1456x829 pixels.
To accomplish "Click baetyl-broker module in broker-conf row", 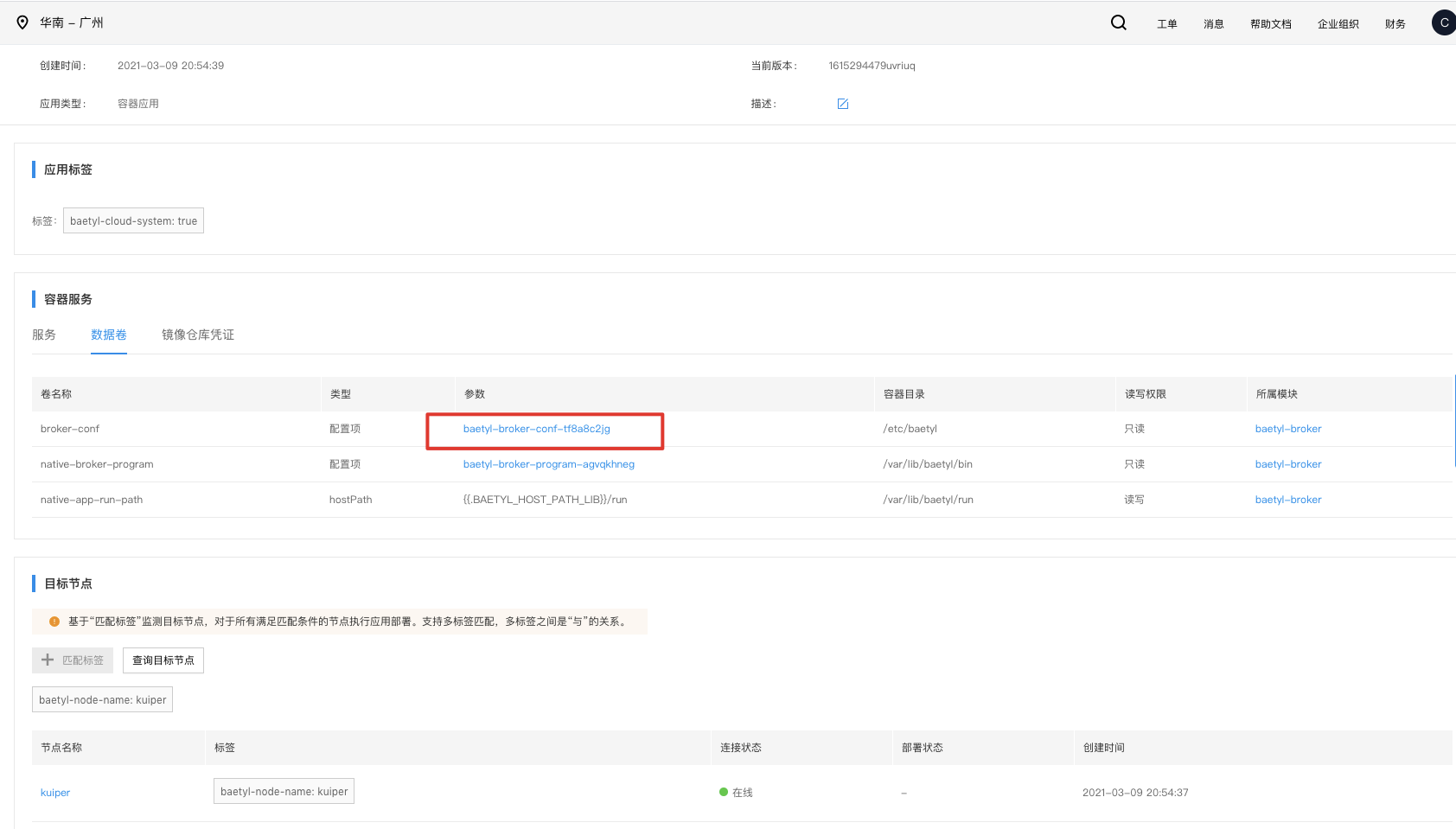I will coord(1288,429).
